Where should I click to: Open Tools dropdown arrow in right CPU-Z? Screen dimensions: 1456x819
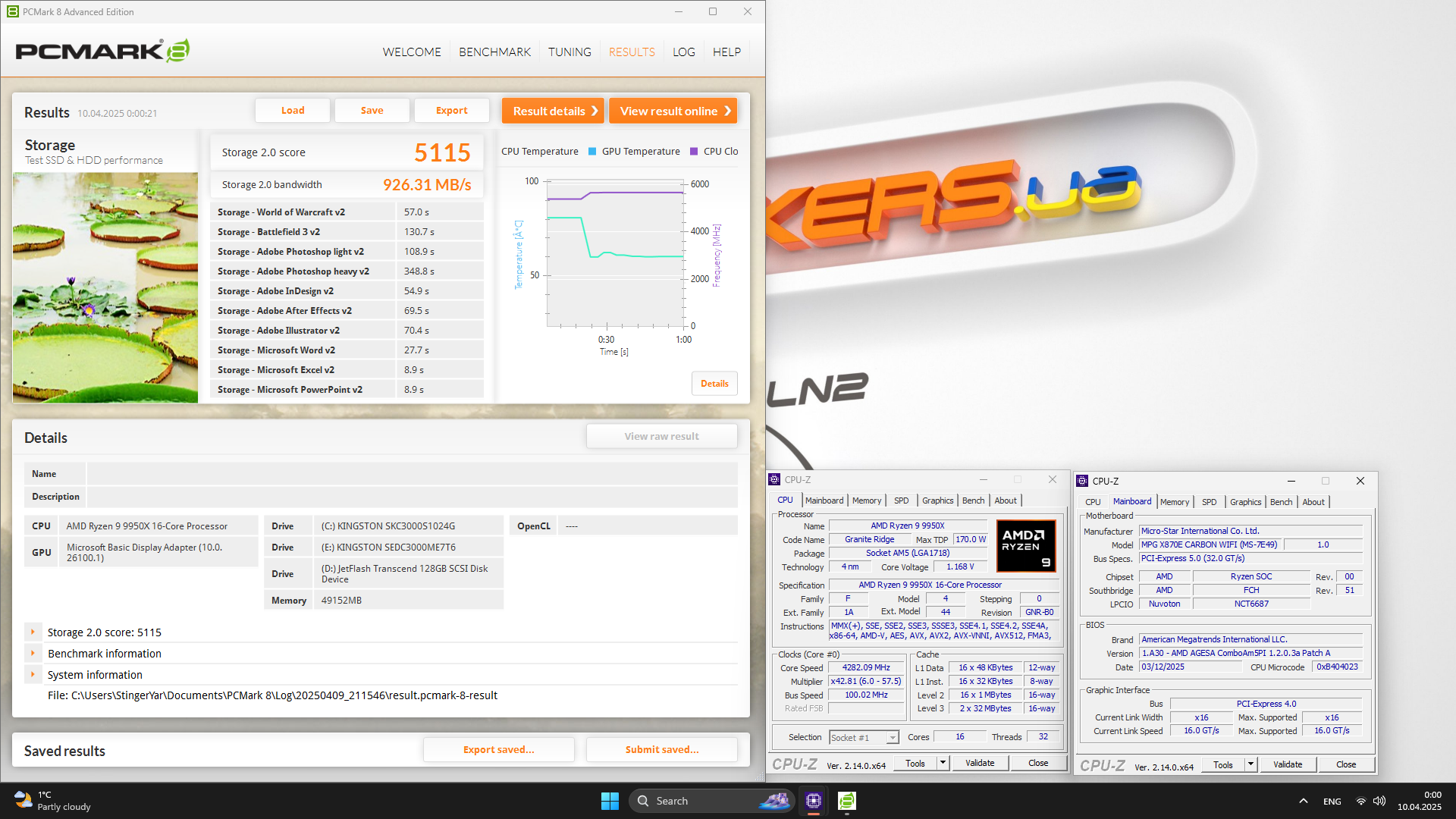pyautogui.click(x=1250, y=764)
